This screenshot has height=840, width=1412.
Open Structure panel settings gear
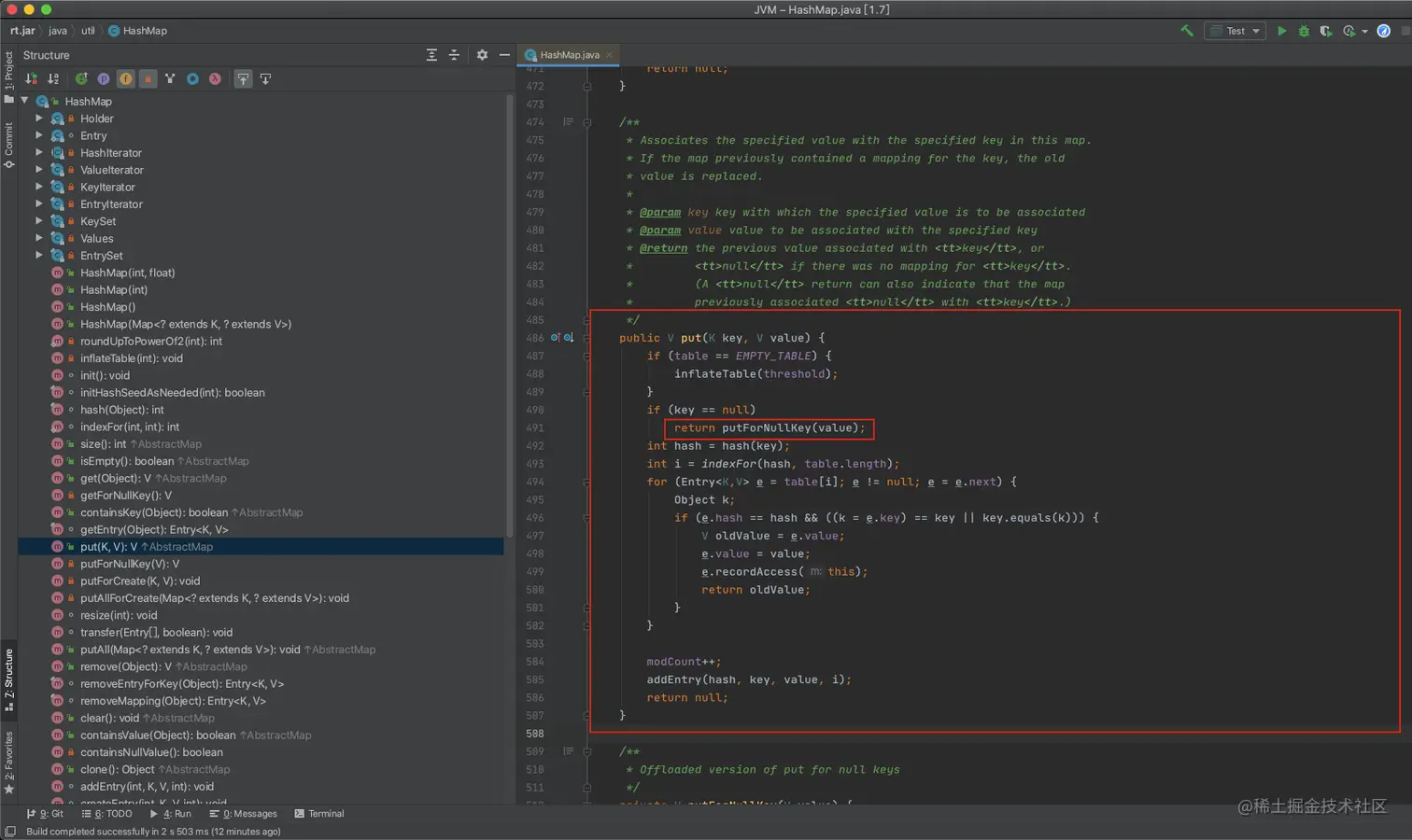(482, 55)
